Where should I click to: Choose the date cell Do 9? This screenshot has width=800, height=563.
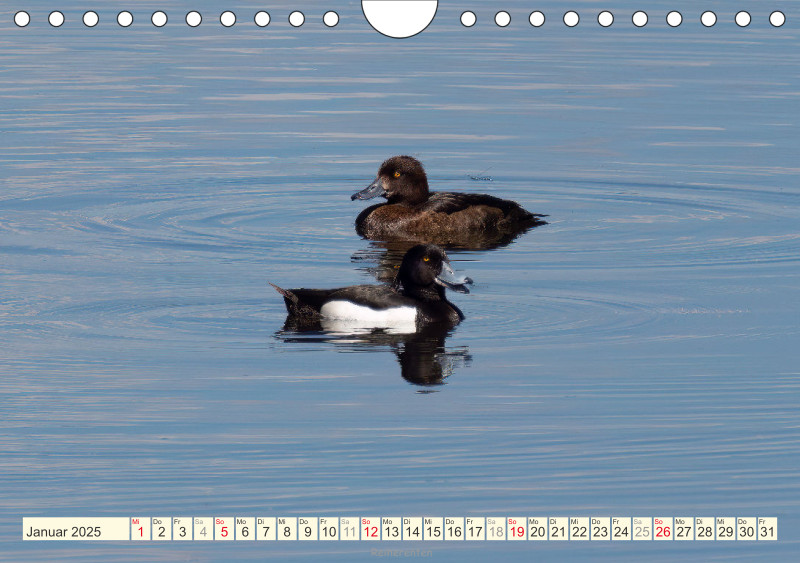(308, 528)
